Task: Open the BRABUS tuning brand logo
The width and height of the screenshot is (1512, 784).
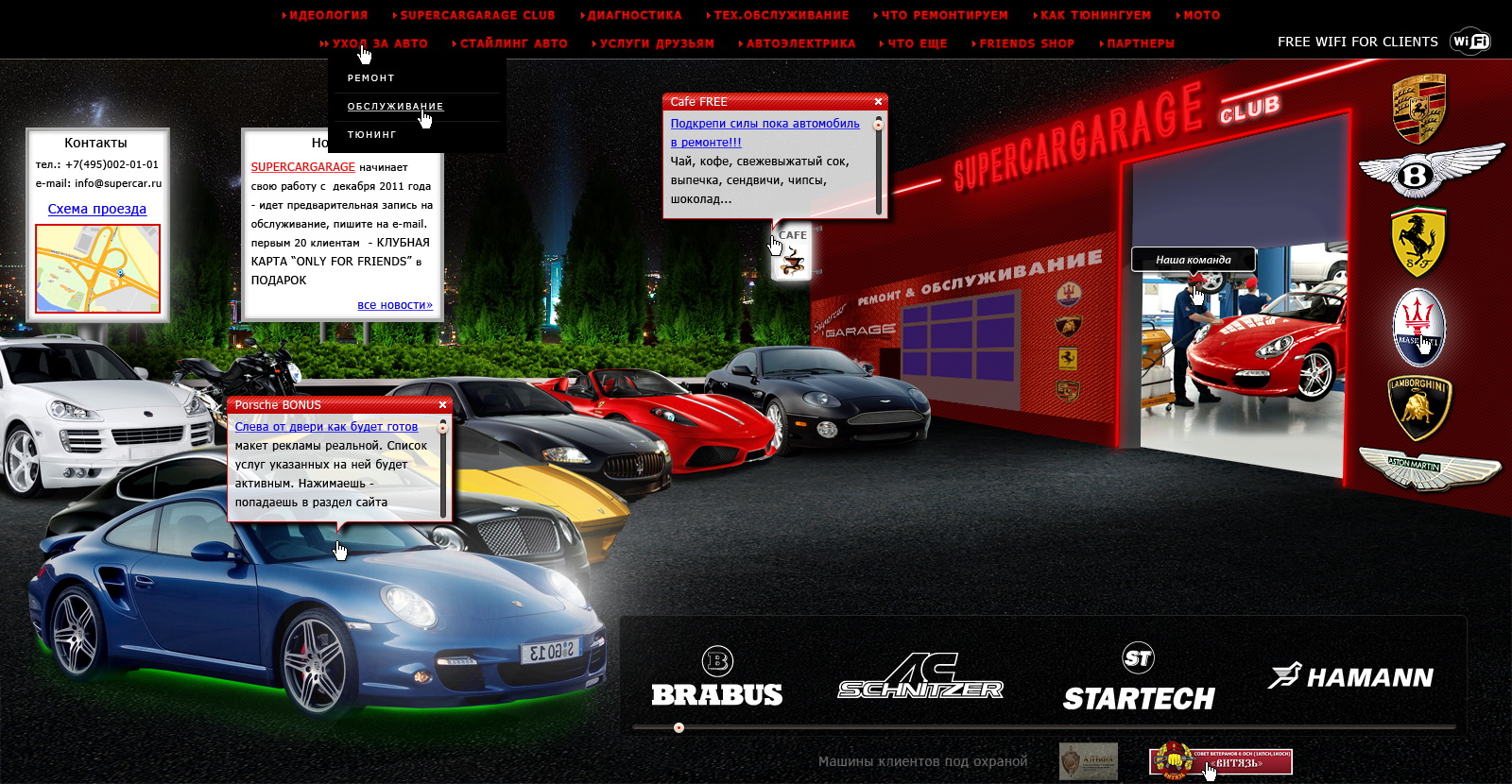Action: click(717, 677)
